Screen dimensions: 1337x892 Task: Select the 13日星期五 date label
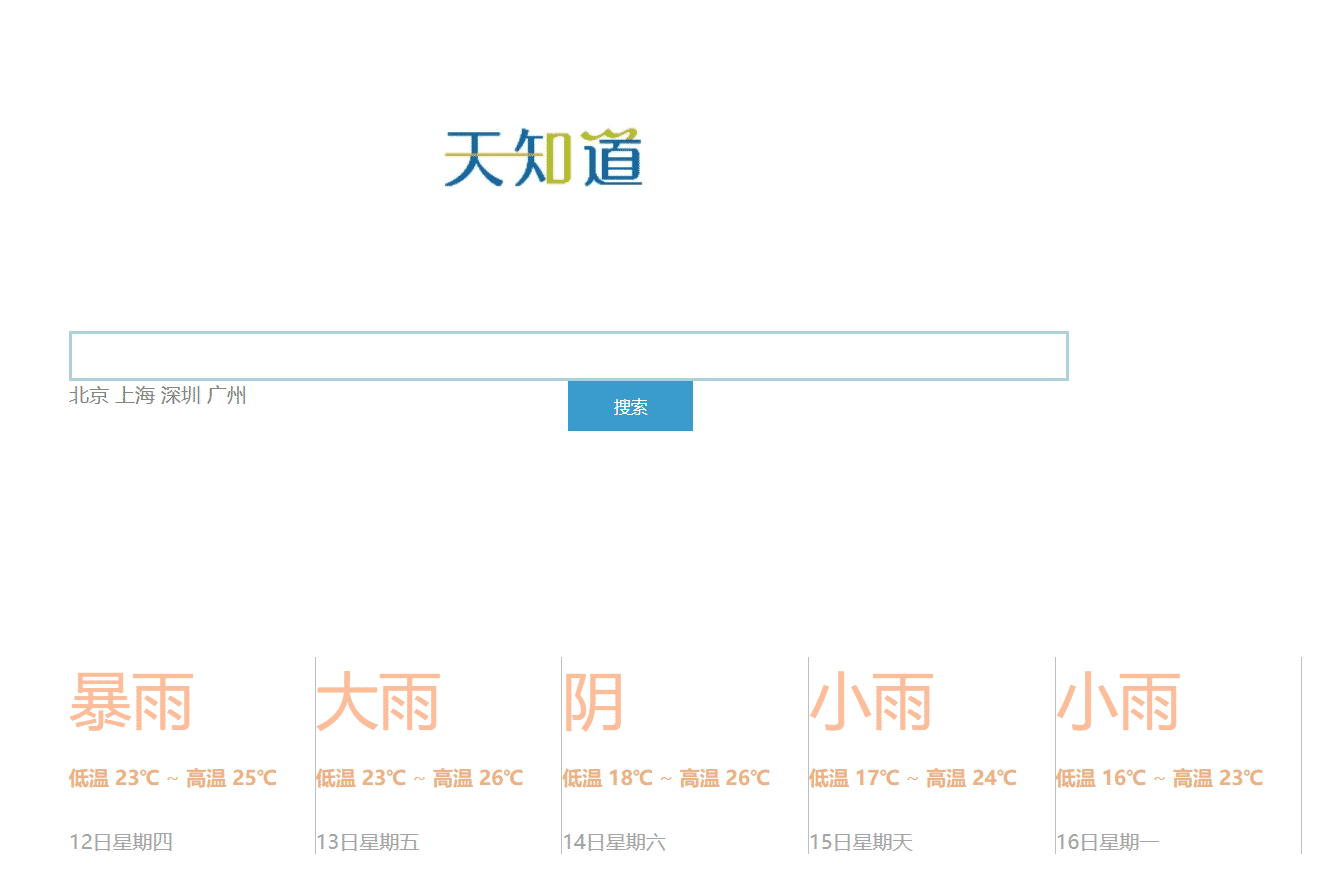point(368,842)
